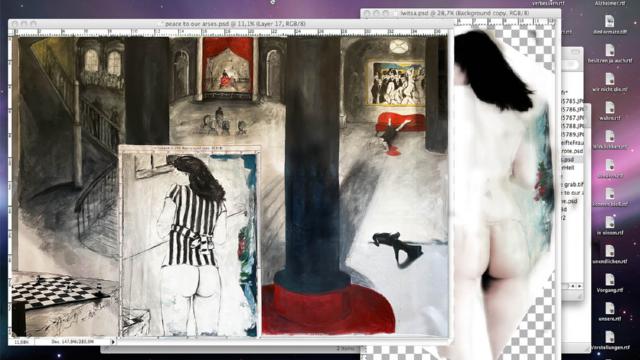Click the ruler origin corner box
The height and width of the screenshot is (360, 640).
12,32
